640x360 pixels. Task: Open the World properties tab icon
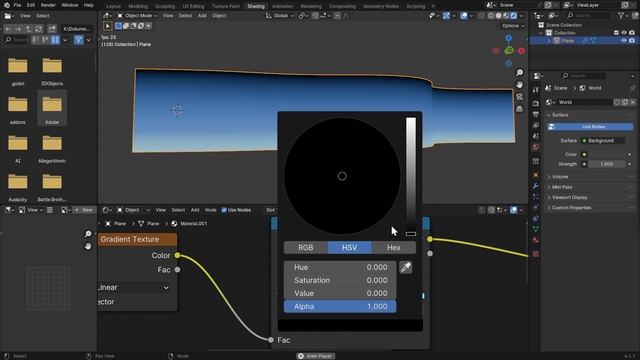pyautogui.click(x=536, y=147)
